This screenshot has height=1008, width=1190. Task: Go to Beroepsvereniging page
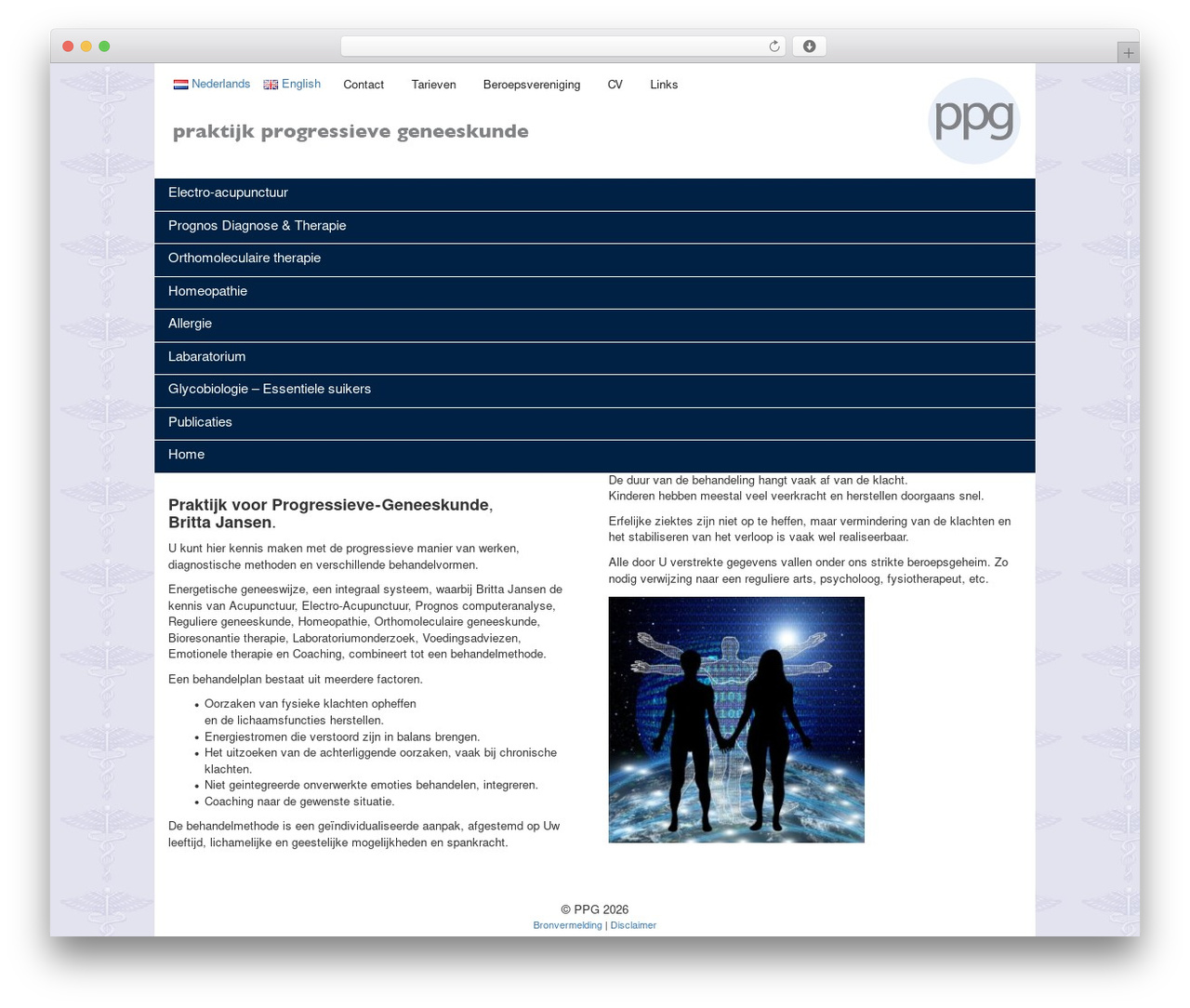(532, 85)
